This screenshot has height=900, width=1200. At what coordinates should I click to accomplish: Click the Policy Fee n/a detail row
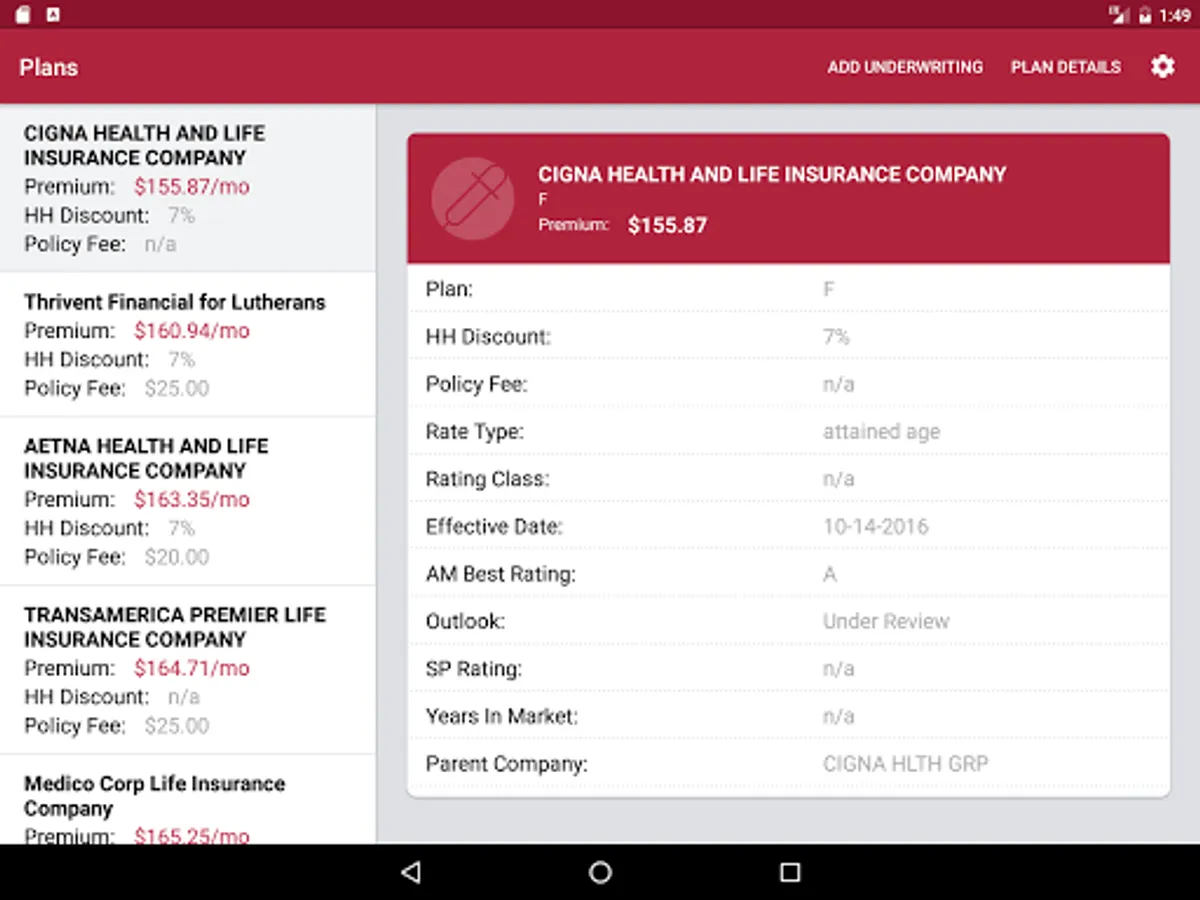point(788,384)
